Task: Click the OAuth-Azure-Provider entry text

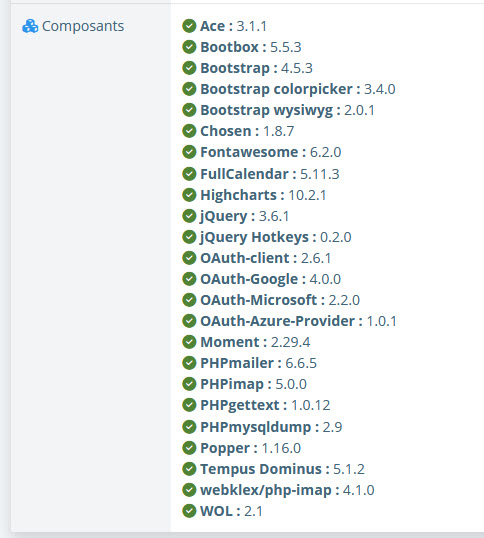Action: (298, 321)
